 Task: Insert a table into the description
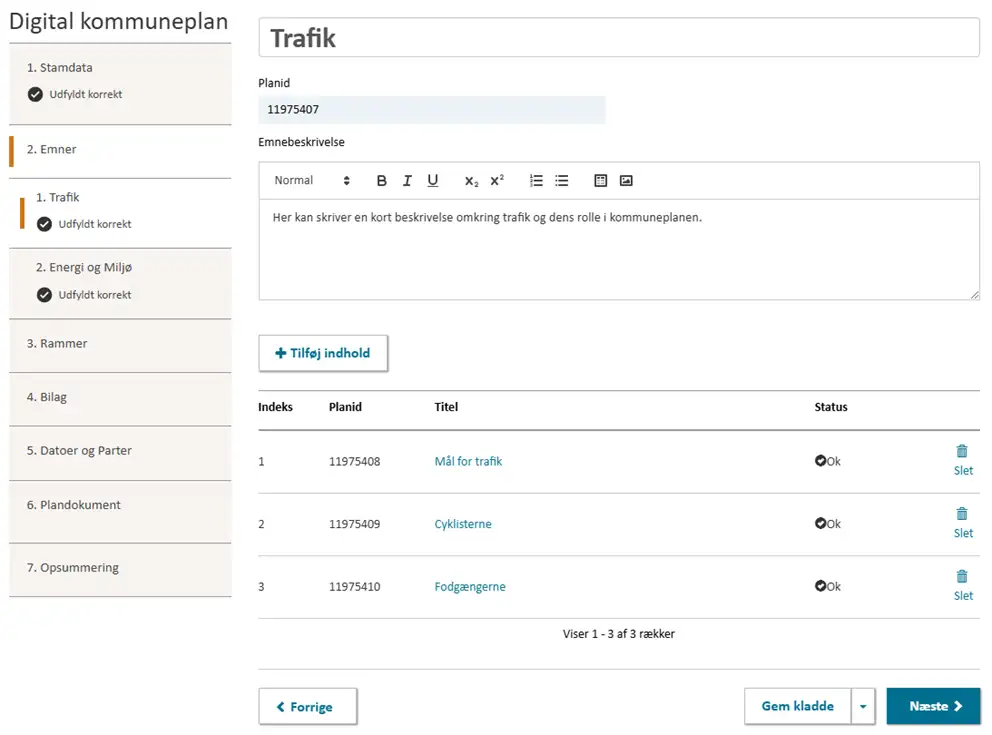601,181
